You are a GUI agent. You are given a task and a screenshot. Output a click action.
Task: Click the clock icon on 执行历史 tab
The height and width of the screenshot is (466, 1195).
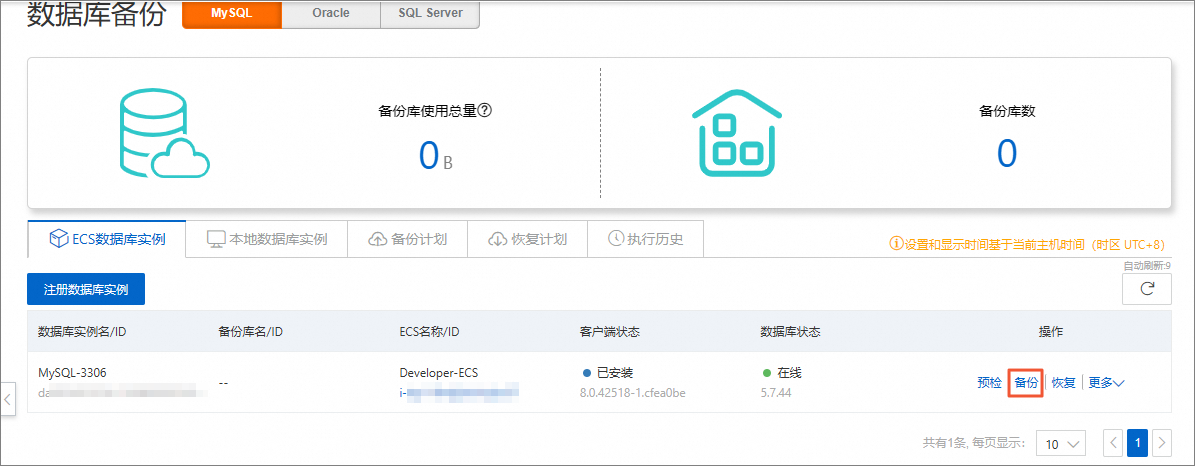[x=616, y=239]
